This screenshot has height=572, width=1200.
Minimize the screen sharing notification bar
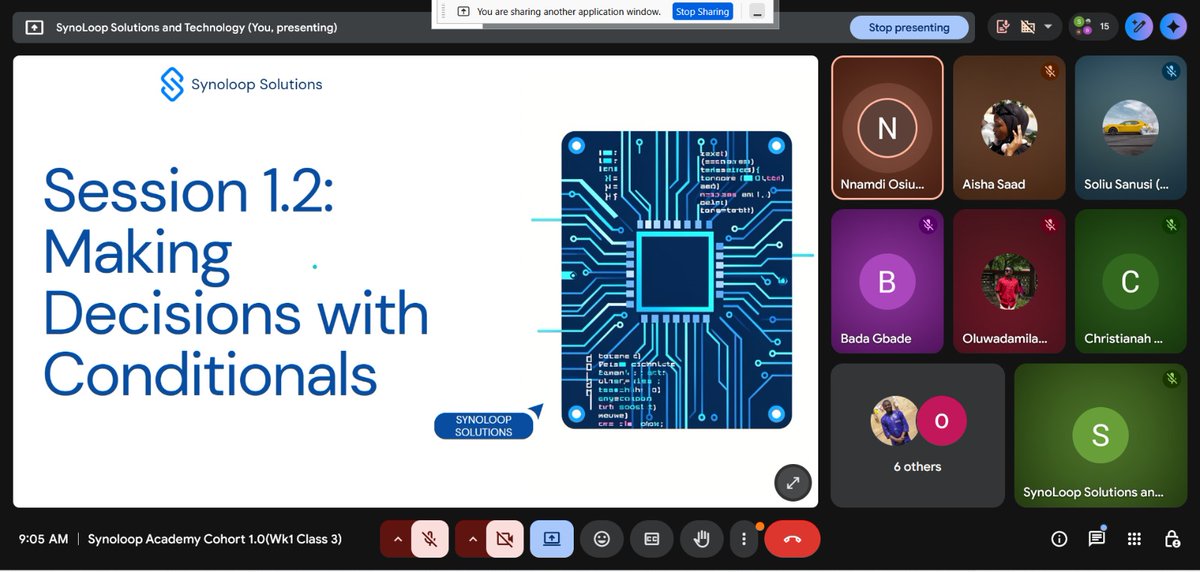(x=758, y=11)
